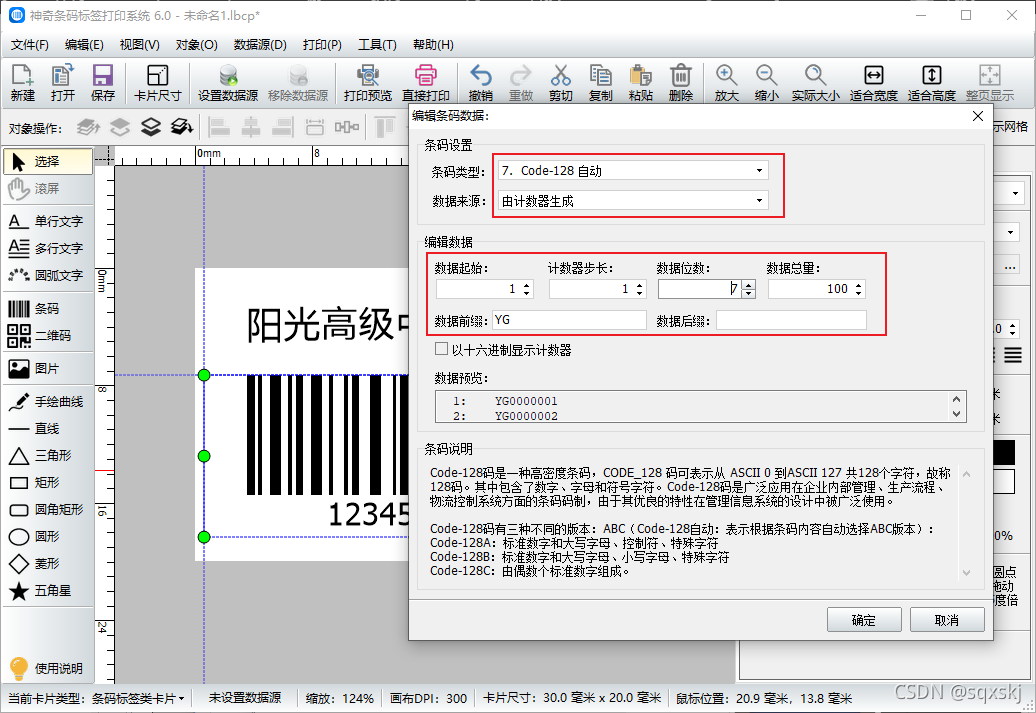Image resolution: width=1036 pixels, height=713 pixels.
Task: Select the 圆角矩形 rounded rectangle tool
Action: coord(48,509)
